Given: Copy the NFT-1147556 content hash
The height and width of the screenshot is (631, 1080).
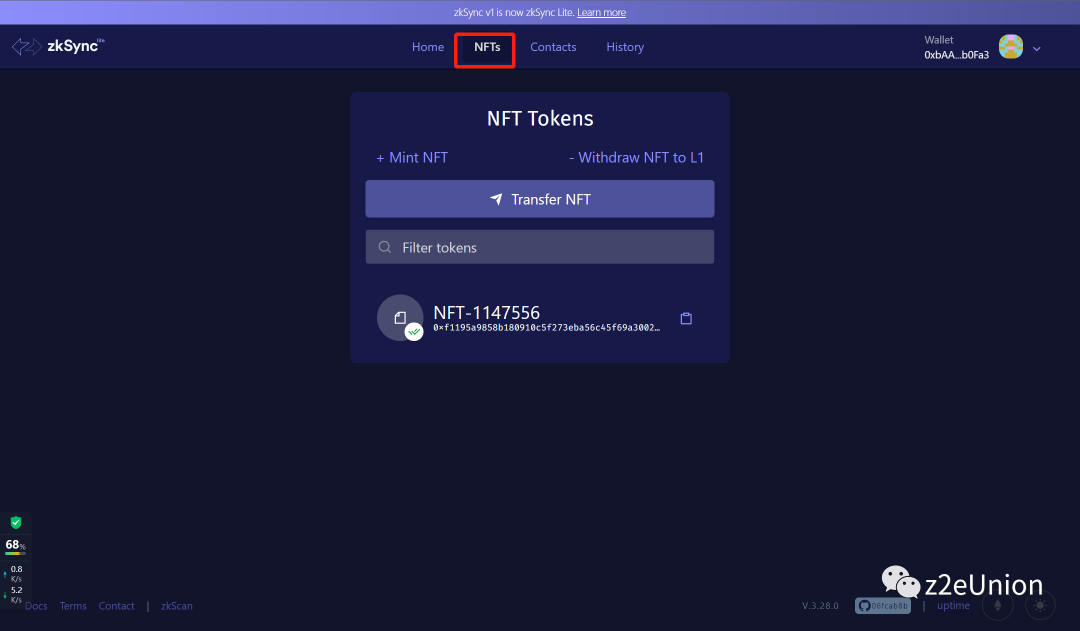Looking at the screenshot, I should [686, 319].
